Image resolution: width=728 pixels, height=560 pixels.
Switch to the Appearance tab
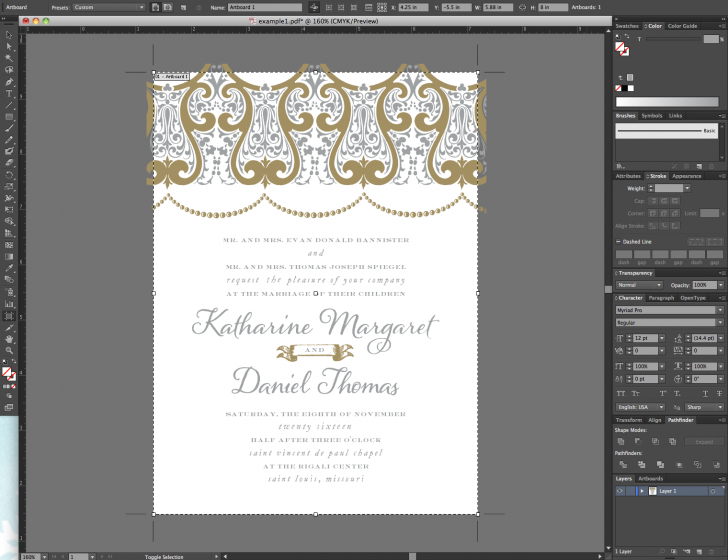[x=686, y=176]
